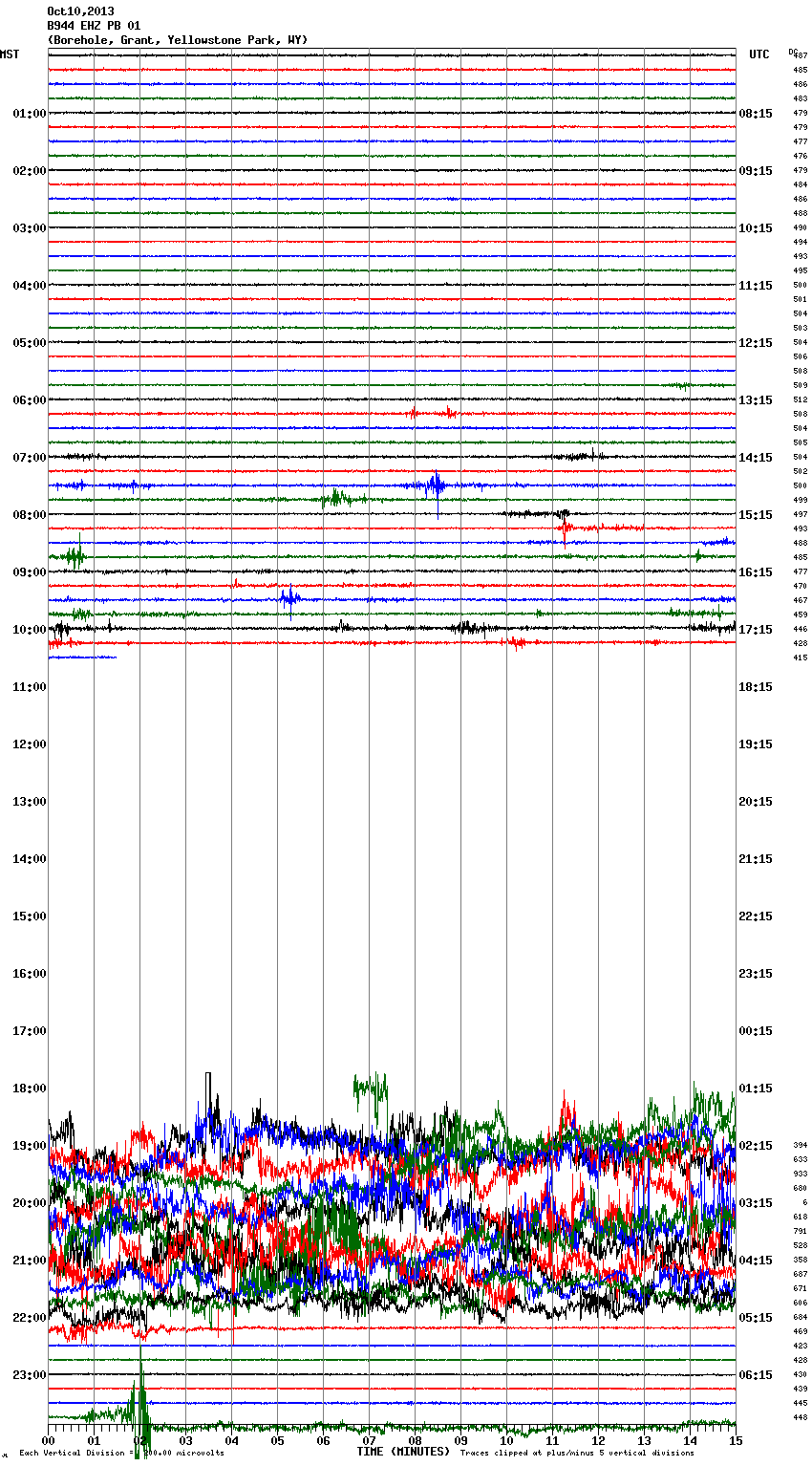The width and height of the screenshot is (812, 1466).
Task: Select the MST time label '05:00'
Action: (x=30, y=343)
